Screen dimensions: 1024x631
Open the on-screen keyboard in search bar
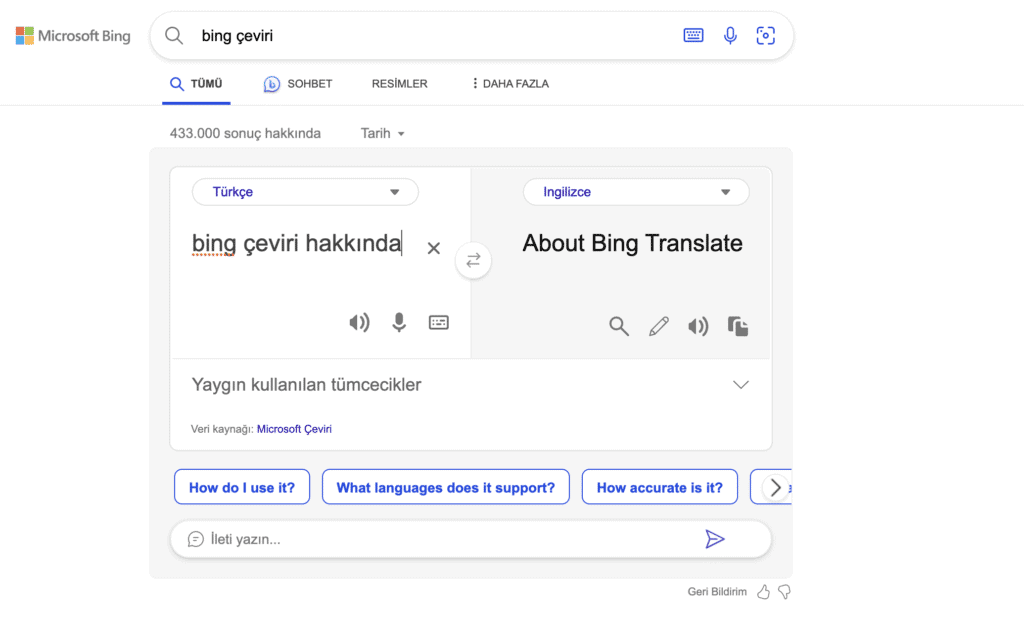pyautogui.click(x=693, y=35)
